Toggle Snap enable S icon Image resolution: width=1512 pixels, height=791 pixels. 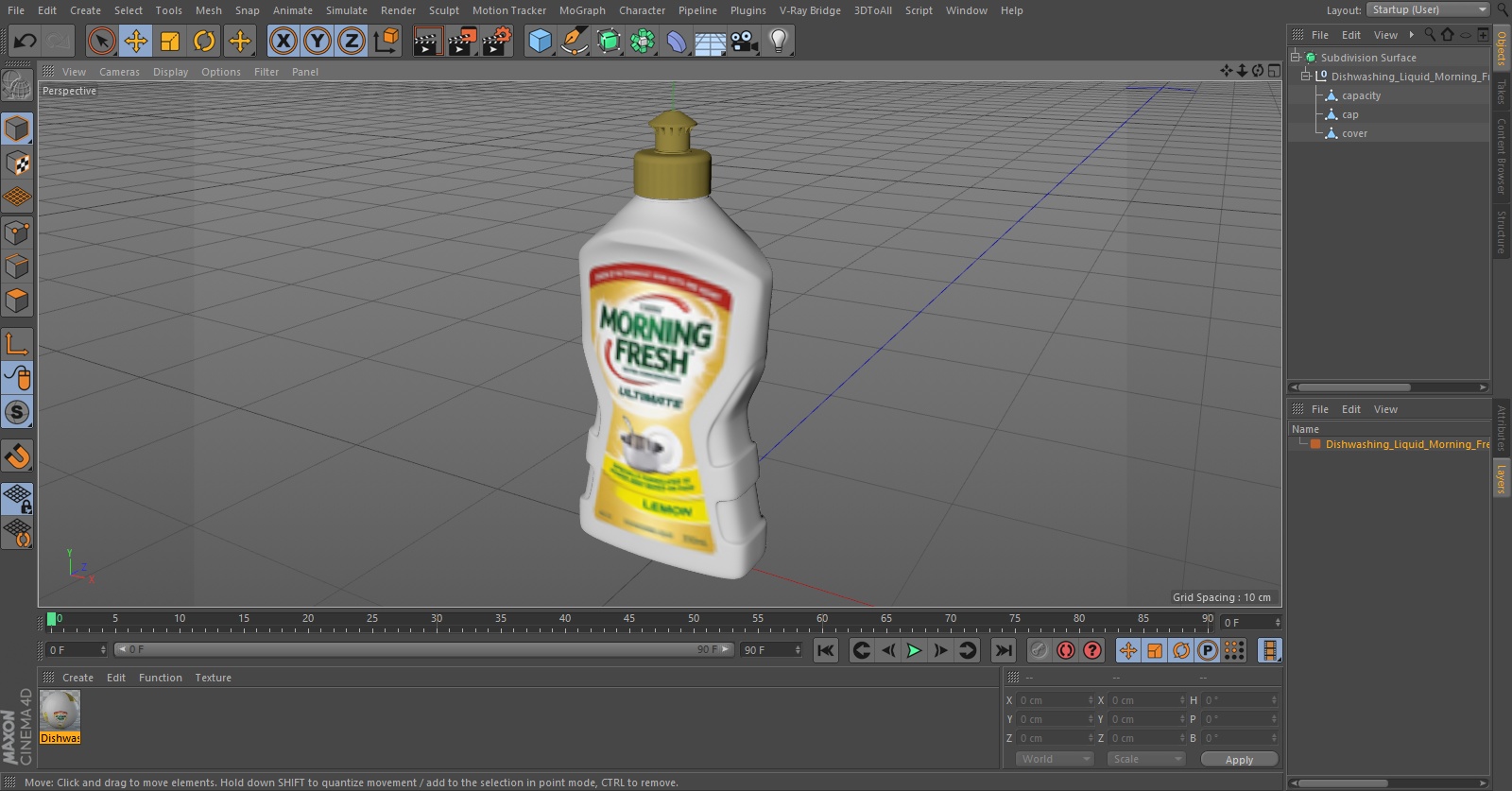click(17, 412)
